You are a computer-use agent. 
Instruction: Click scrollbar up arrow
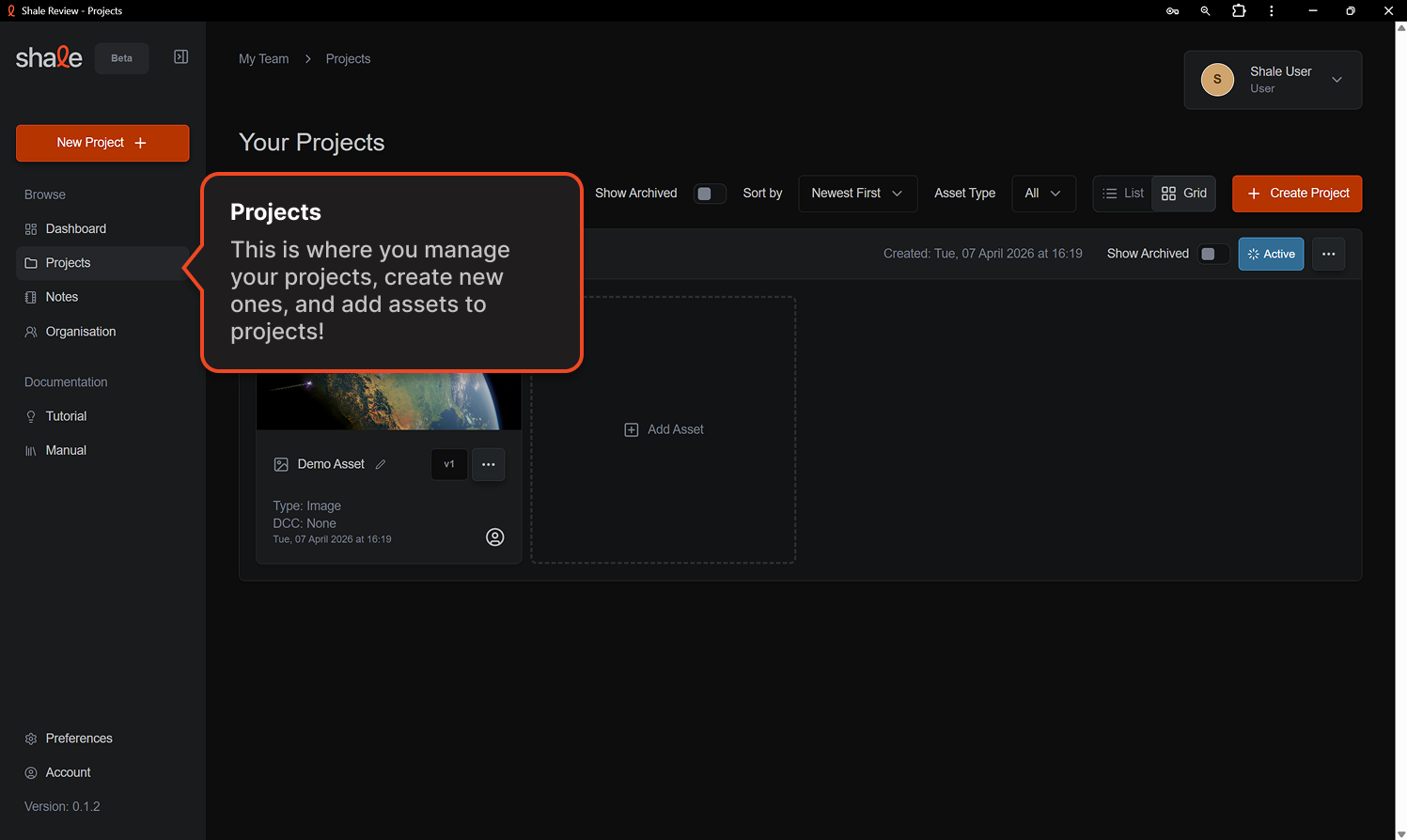click(1400, 28)
